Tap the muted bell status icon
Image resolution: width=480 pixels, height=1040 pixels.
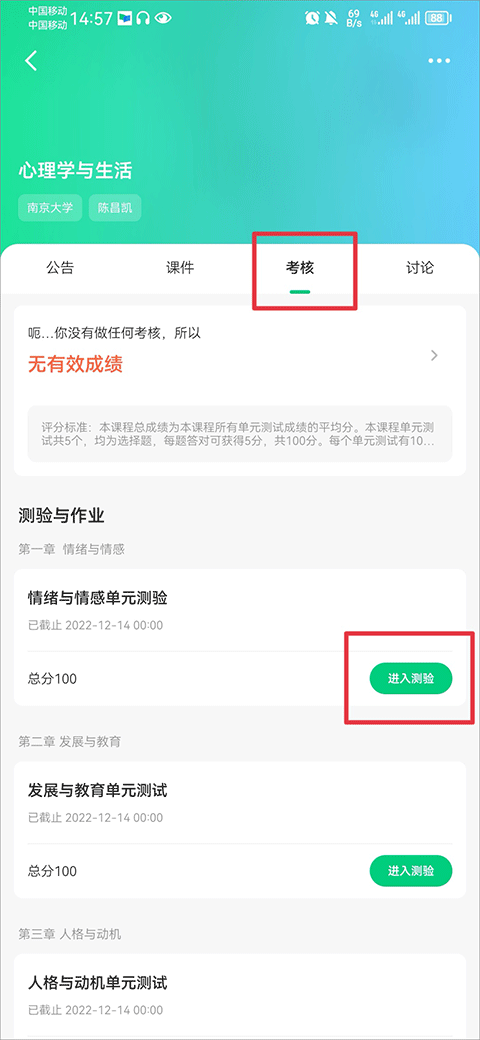331,19
